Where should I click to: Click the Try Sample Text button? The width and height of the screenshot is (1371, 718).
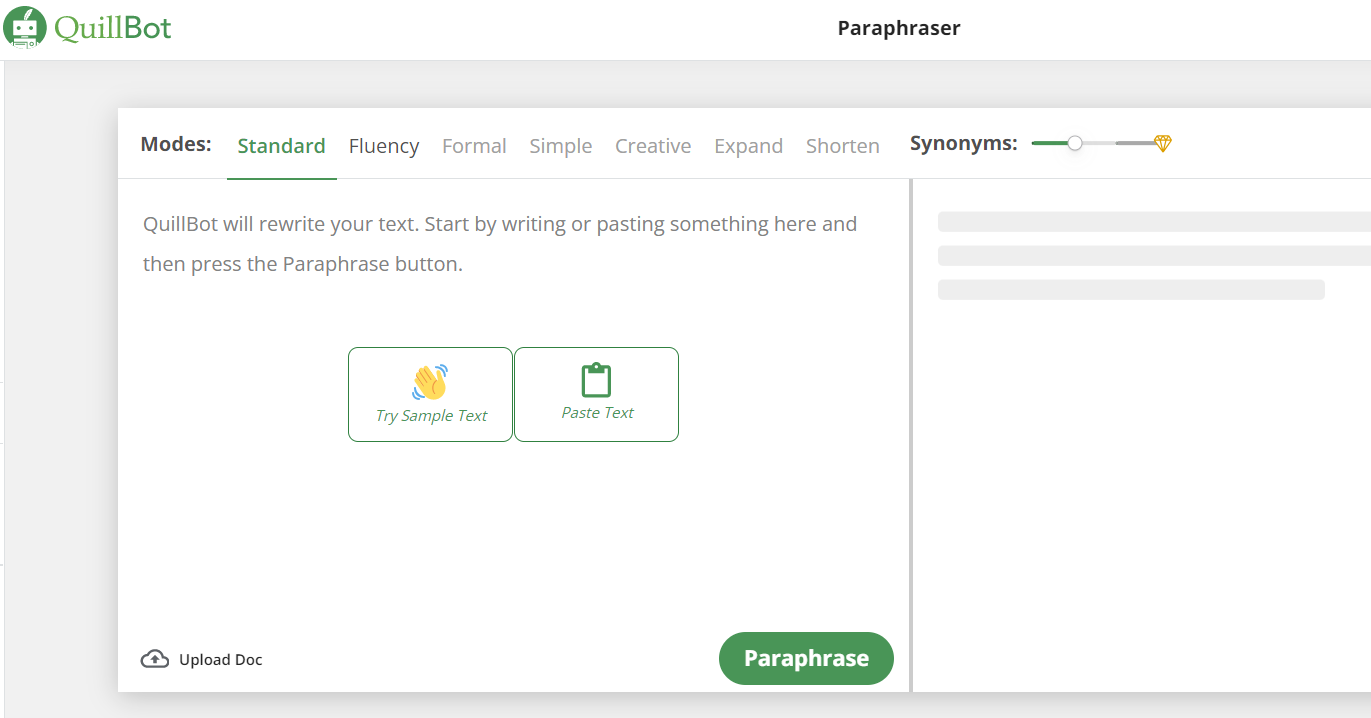pyautogui.click(x=430, y=394)
